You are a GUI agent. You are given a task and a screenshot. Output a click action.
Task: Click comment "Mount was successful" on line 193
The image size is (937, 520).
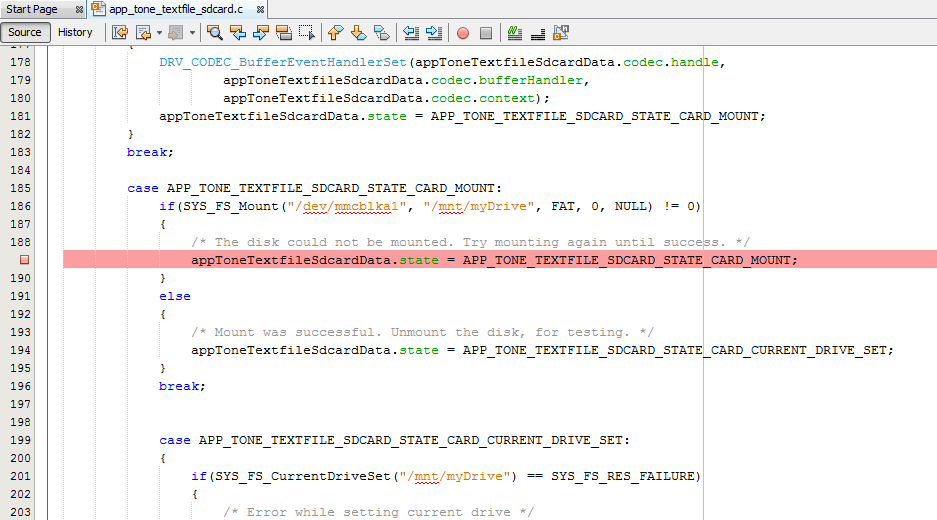pos(422,332)
